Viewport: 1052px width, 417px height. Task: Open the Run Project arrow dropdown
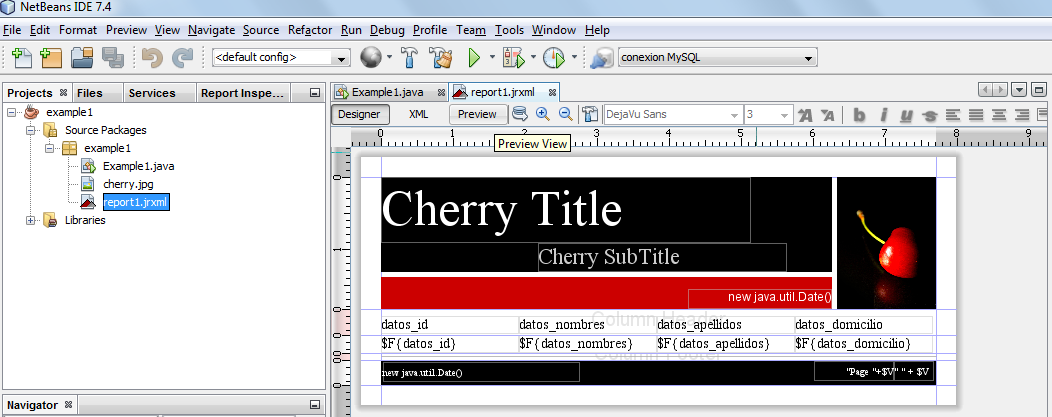pyautogui.click(x=492, y=58)
